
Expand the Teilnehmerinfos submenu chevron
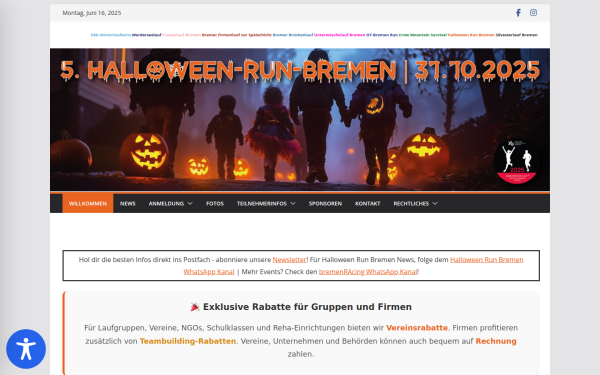tap(293, 204)
